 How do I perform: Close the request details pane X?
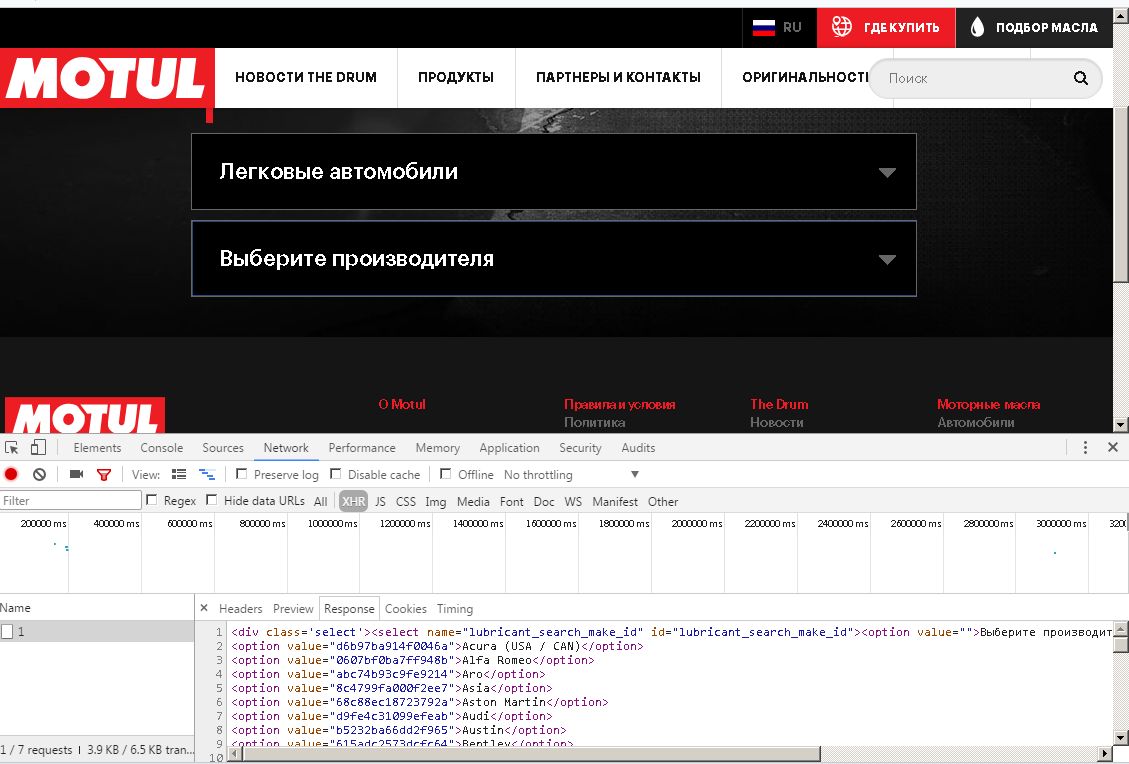[204, 608]
